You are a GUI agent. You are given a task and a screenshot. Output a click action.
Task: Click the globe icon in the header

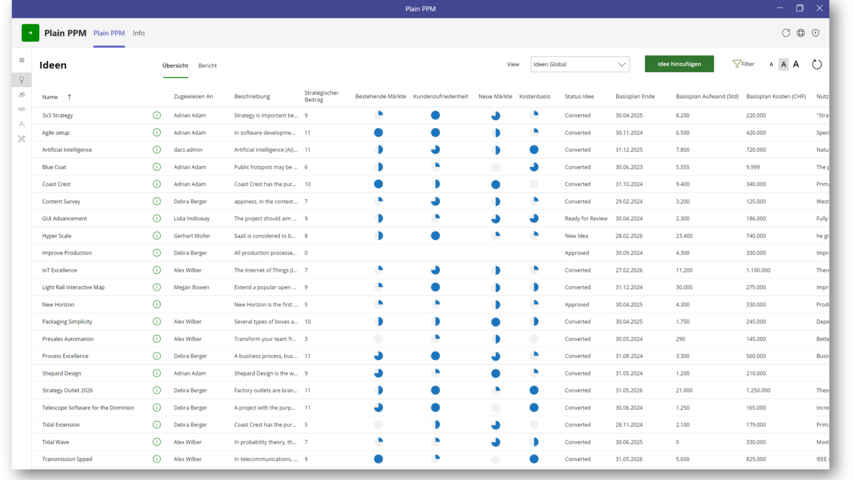tap(801, 33)
